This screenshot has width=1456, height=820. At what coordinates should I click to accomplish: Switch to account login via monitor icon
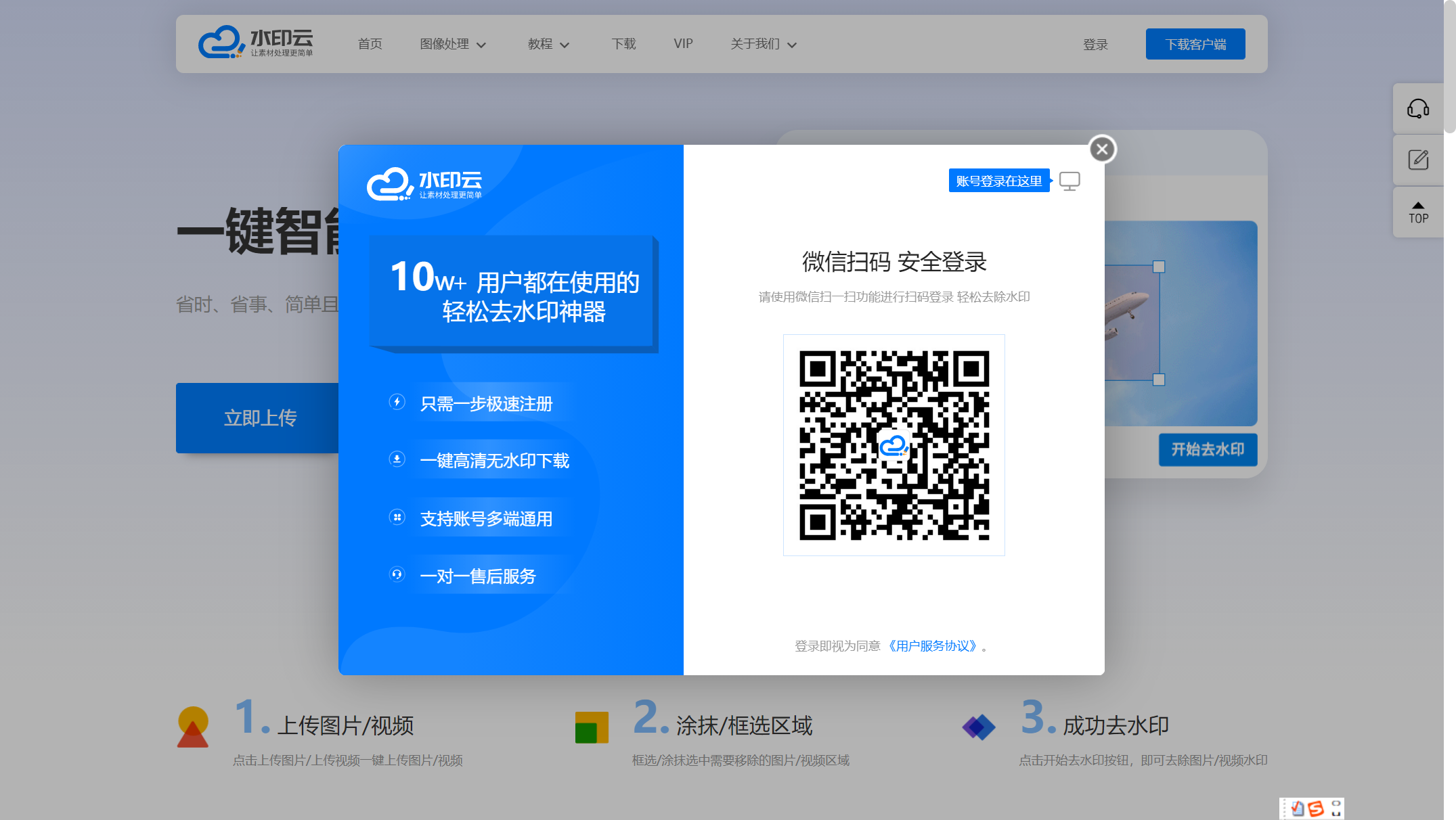point(1069,181)
